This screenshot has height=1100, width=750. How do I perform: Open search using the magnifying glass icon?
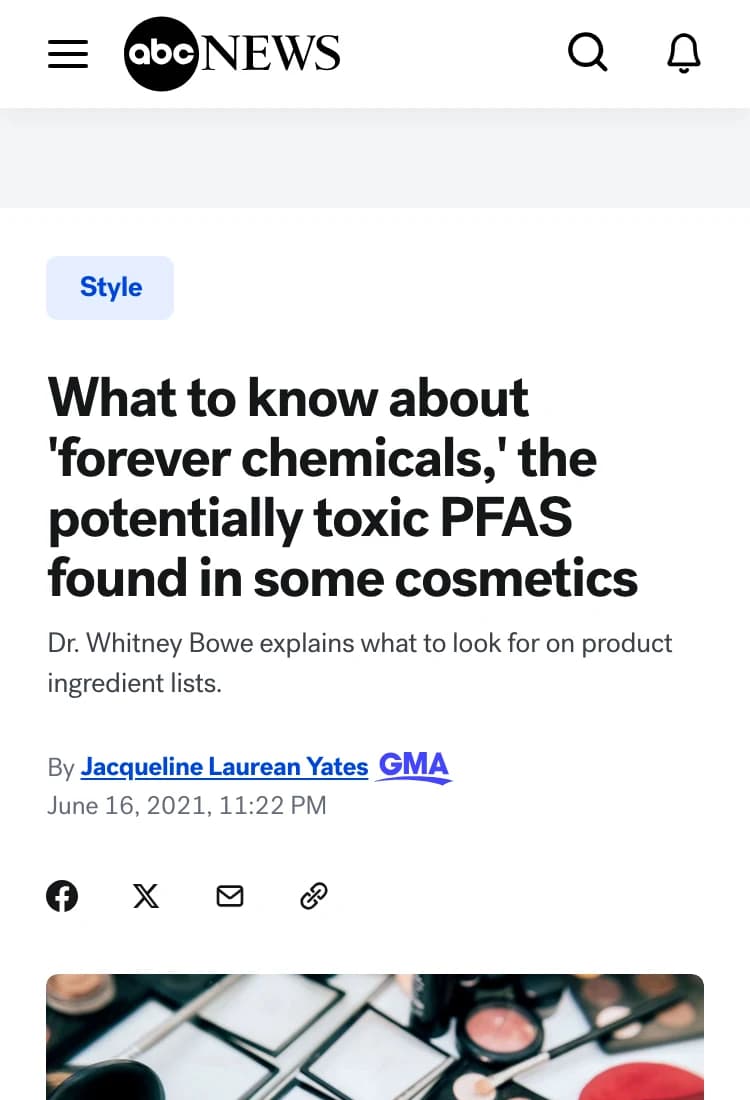588,53
